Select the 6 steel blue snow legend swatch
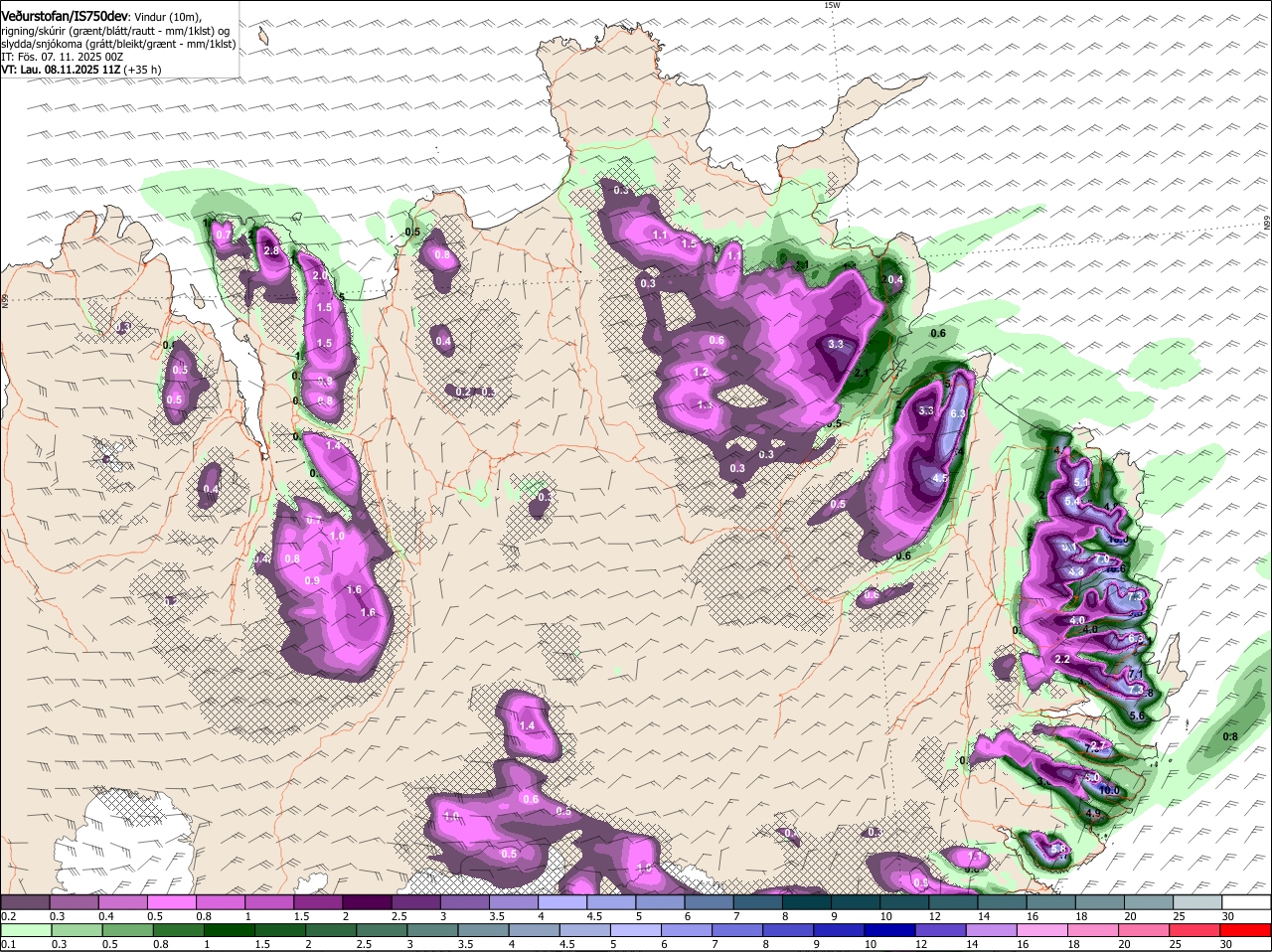 coord(708,902)
